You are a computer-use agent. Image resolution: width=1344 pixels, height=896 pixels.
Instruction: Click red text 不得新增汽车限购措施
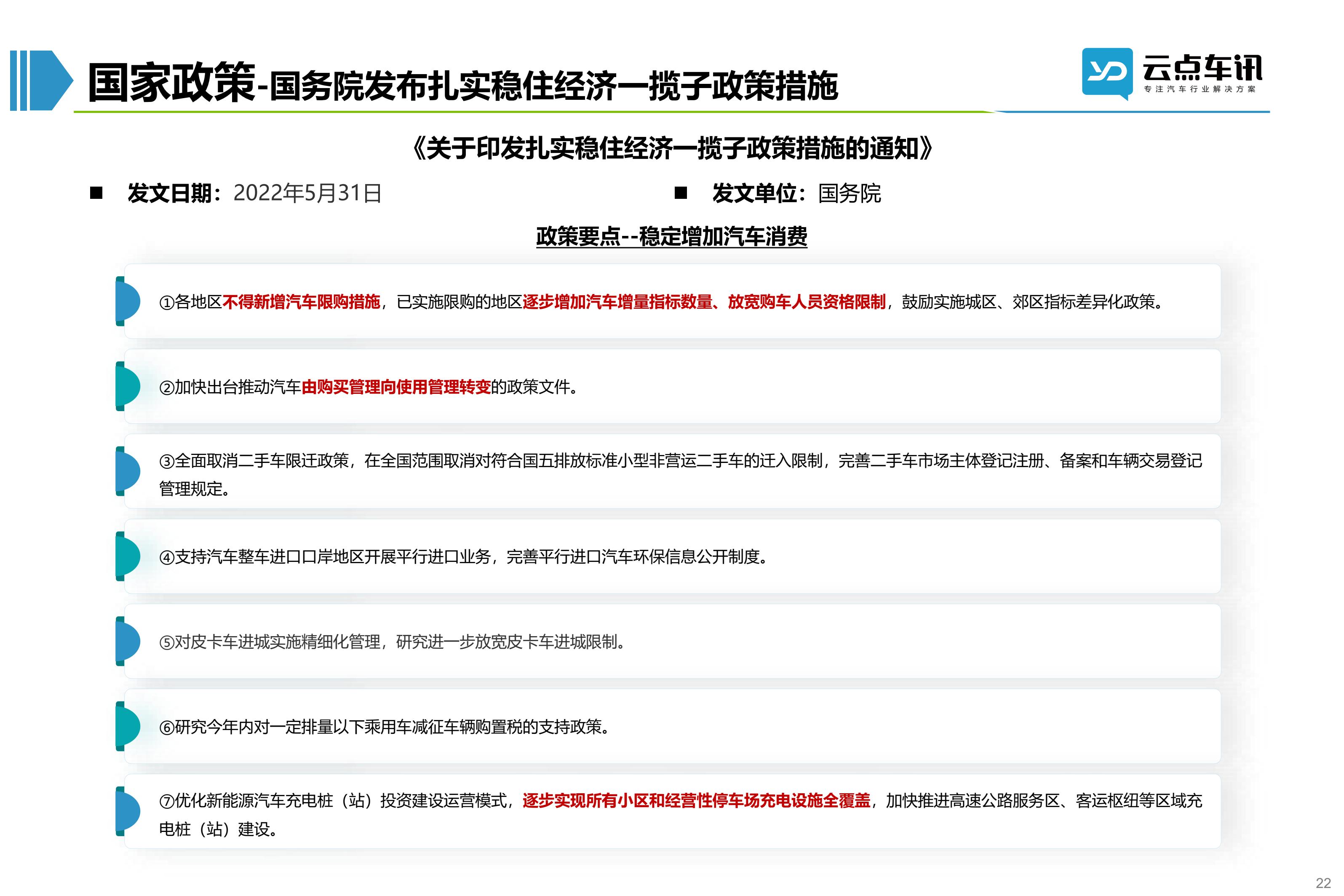pyautogui.click(x=301, y=302)
